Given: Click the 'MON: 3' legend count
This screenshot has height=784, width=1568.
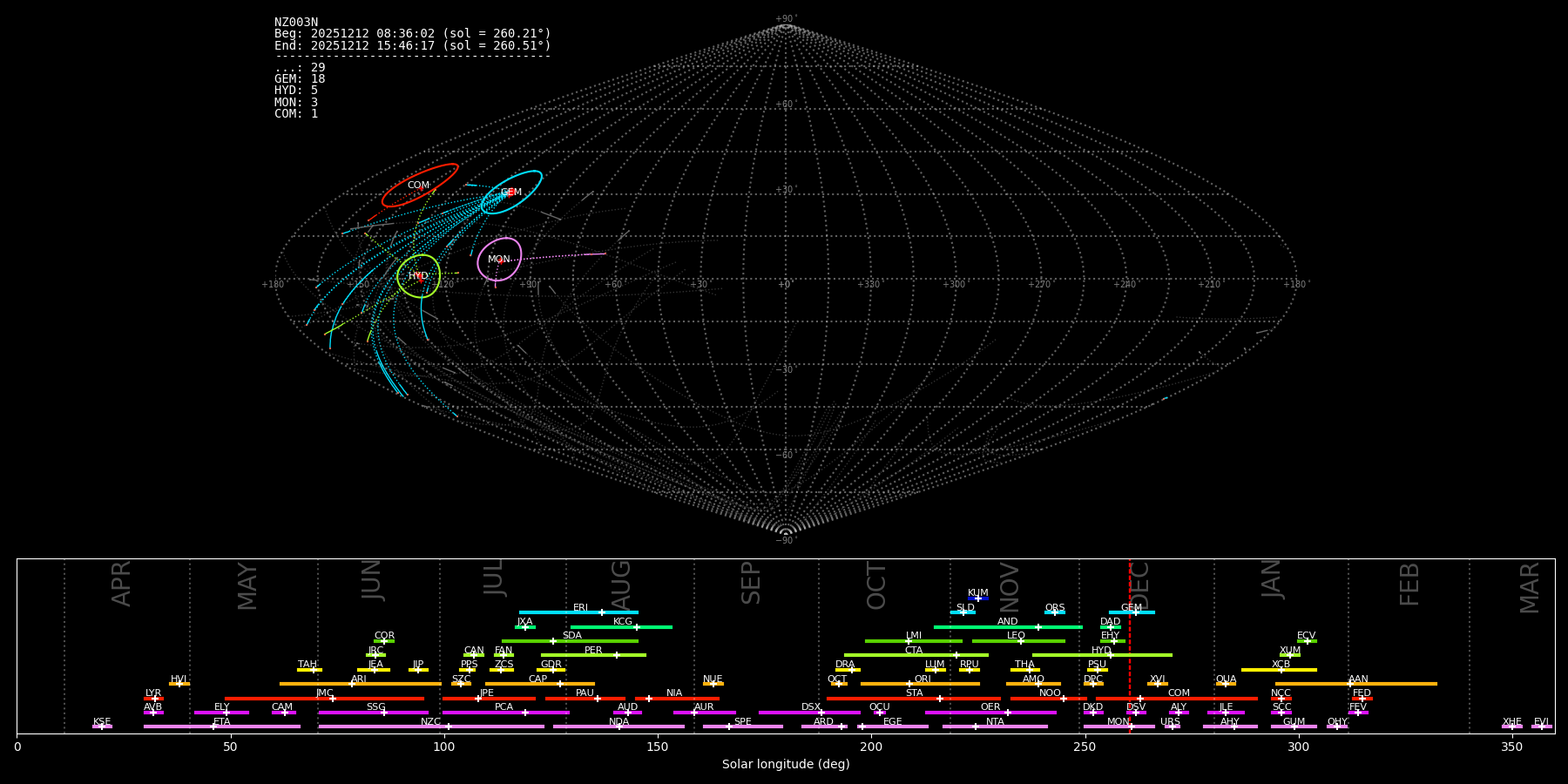Looking at the screenshot, I should [296, 102].
